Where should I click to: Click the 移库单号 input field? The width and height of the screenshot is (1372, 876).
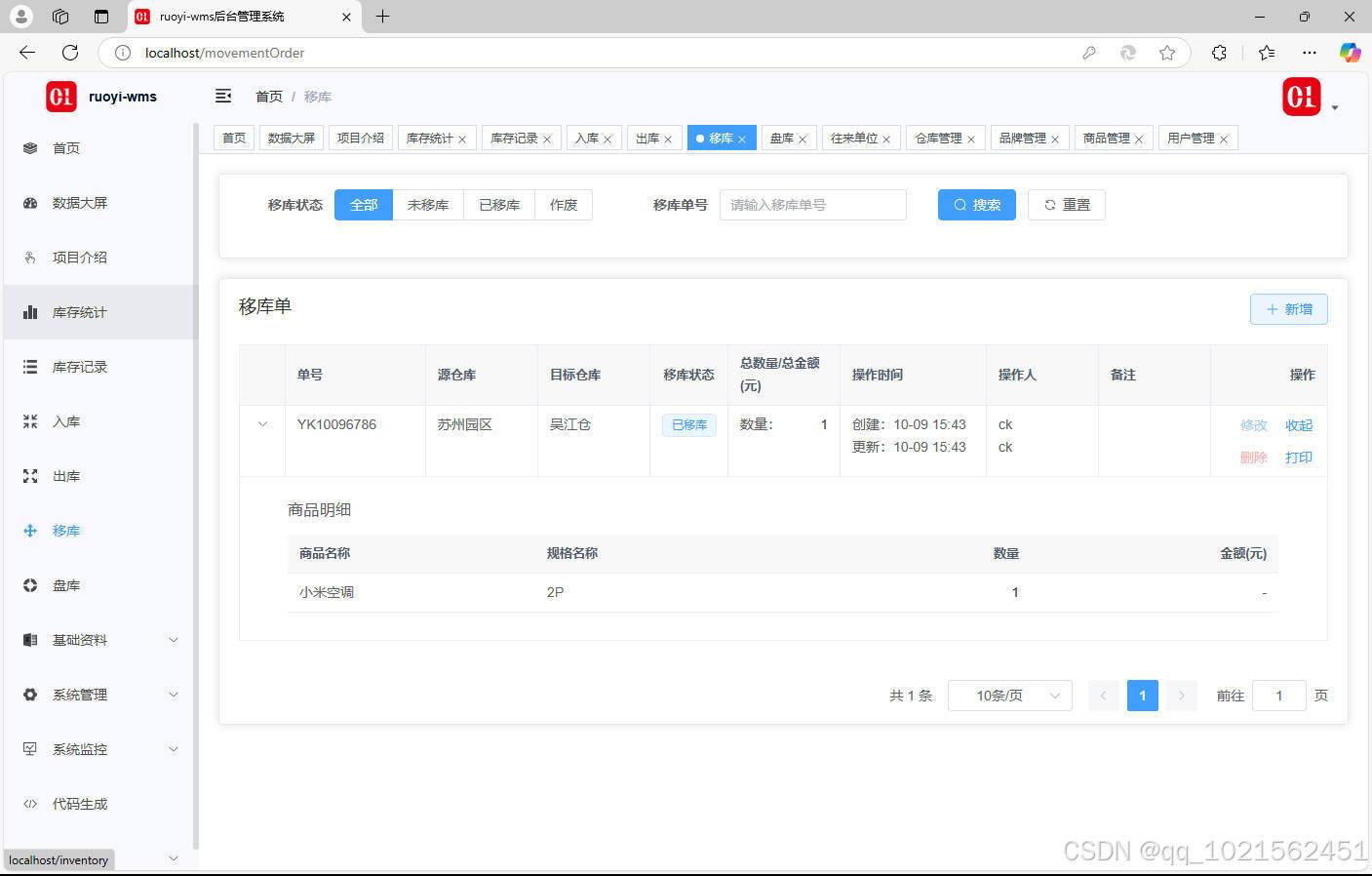[812, 205]
